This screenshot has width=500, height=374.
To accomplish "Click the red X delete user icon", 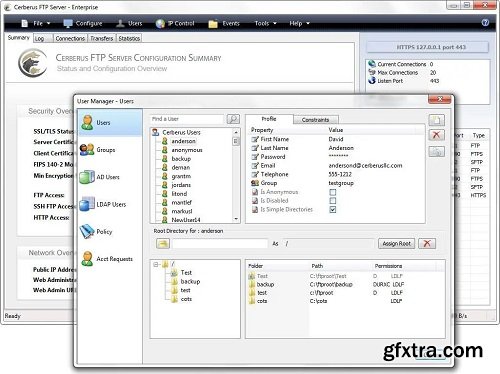I will [x=437, y=135].
